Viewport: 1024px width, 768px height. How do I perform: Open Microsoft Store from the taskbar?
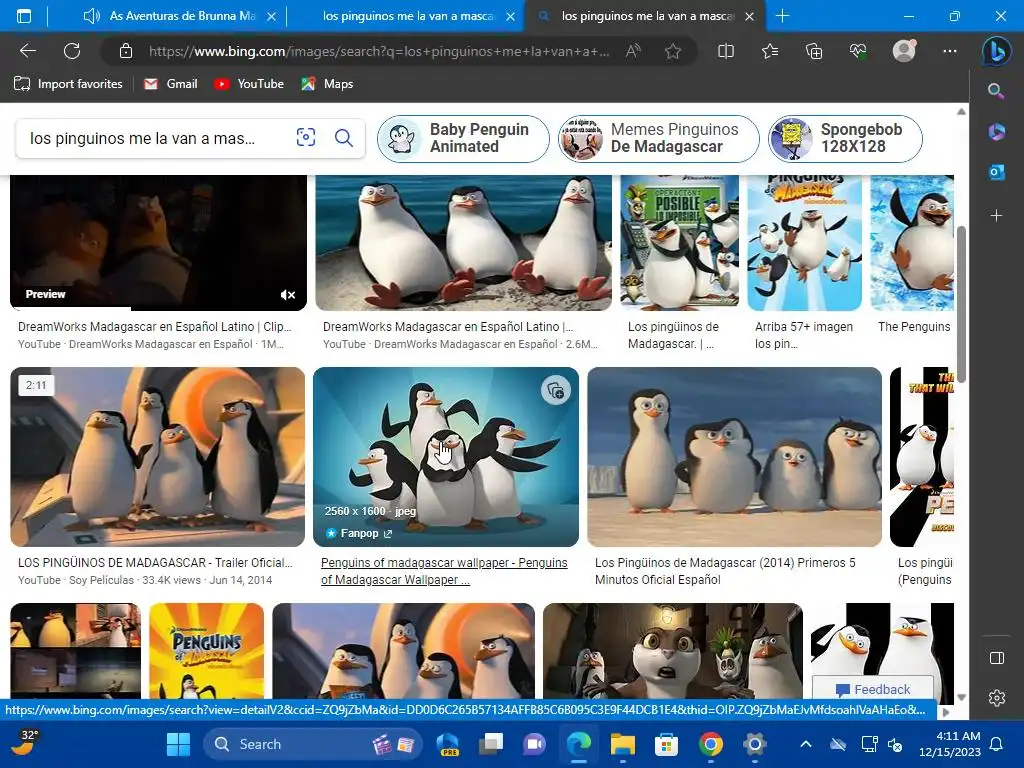[666, 744]
